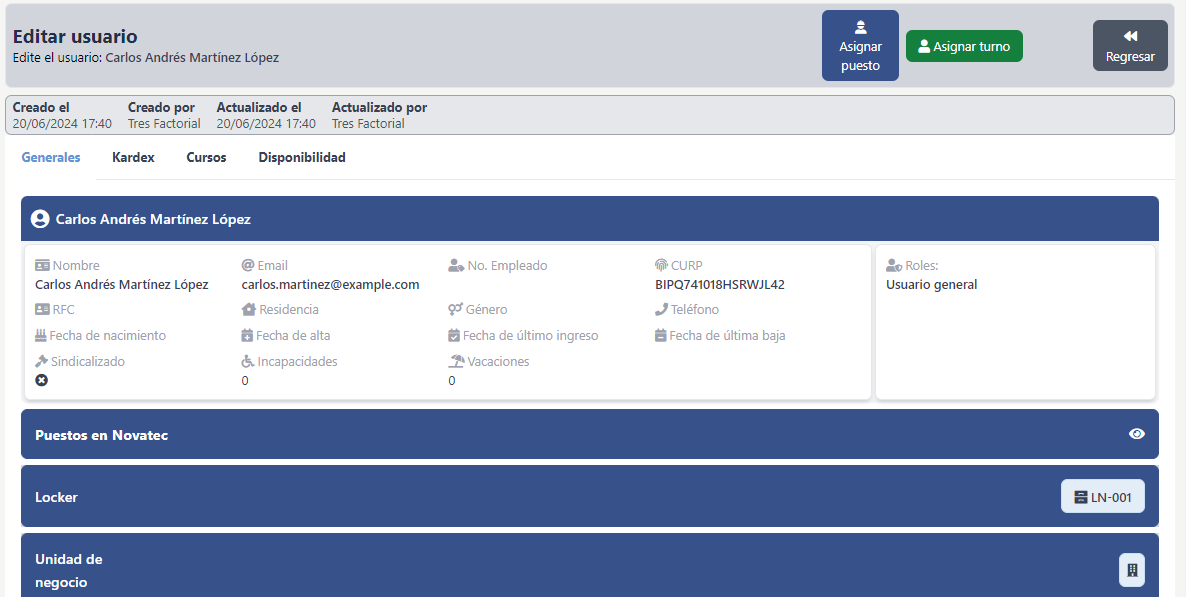Toggle visibility eye in Puestos en Novatec

[x=1136, y=434]
